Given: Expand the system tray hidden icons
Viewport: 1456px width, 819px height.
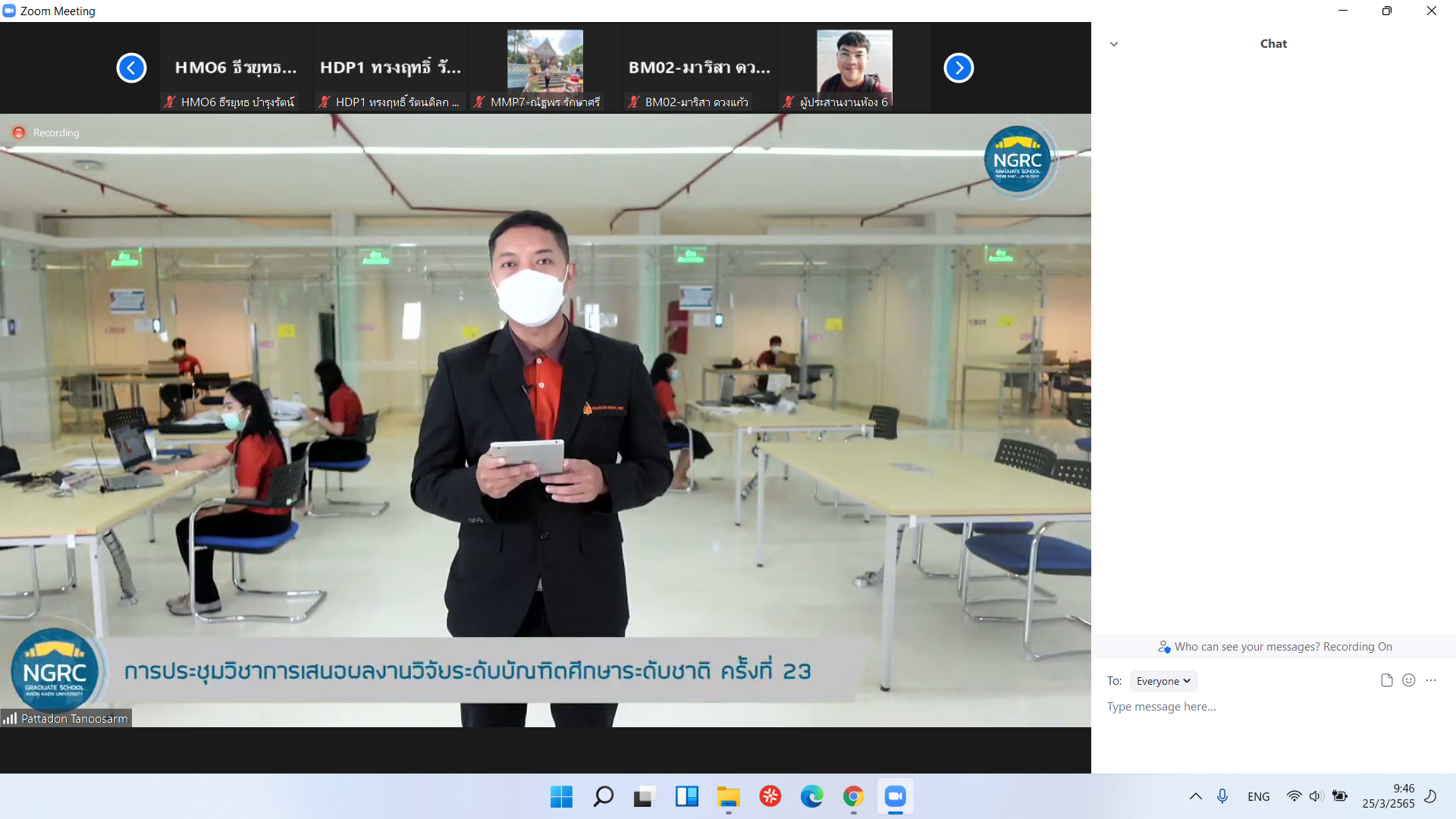Looking at the screenshot, I should (1195, 796).
